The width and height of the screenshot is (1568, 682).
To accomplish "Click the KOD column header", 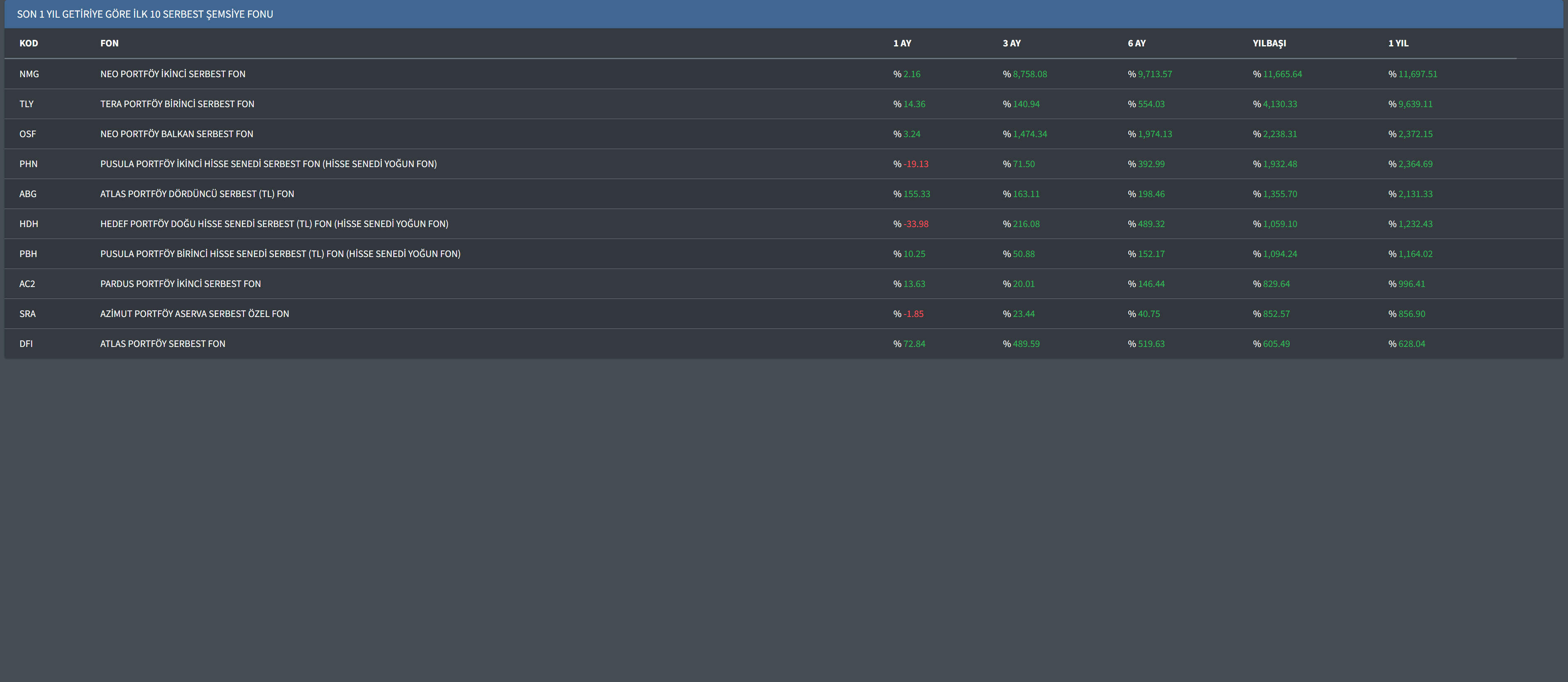I will tap(29, 43).
